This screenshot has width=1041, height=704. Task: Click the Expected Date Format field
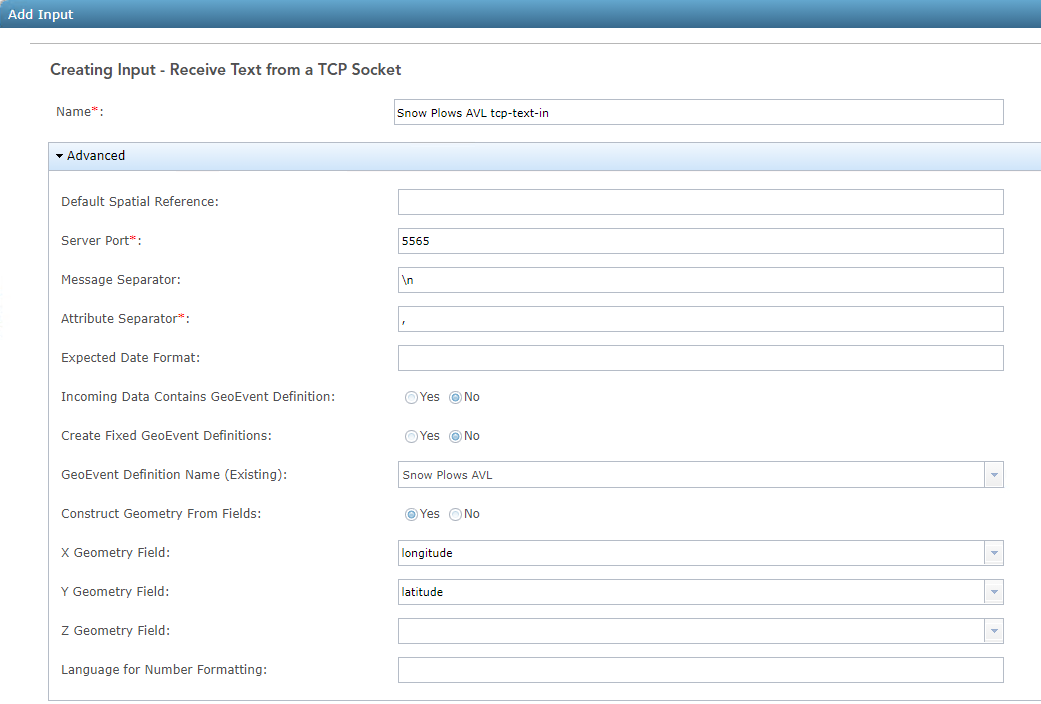coord(700,357)
